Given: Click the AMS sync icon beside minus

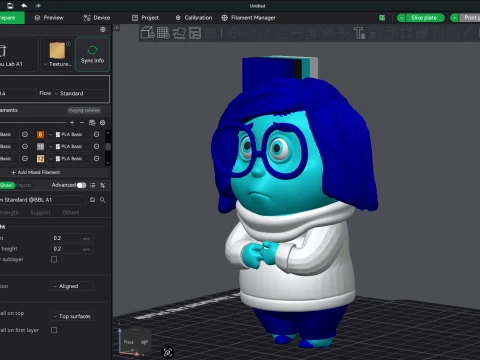Looking at the screenshot, I should [x=92, y=123].
